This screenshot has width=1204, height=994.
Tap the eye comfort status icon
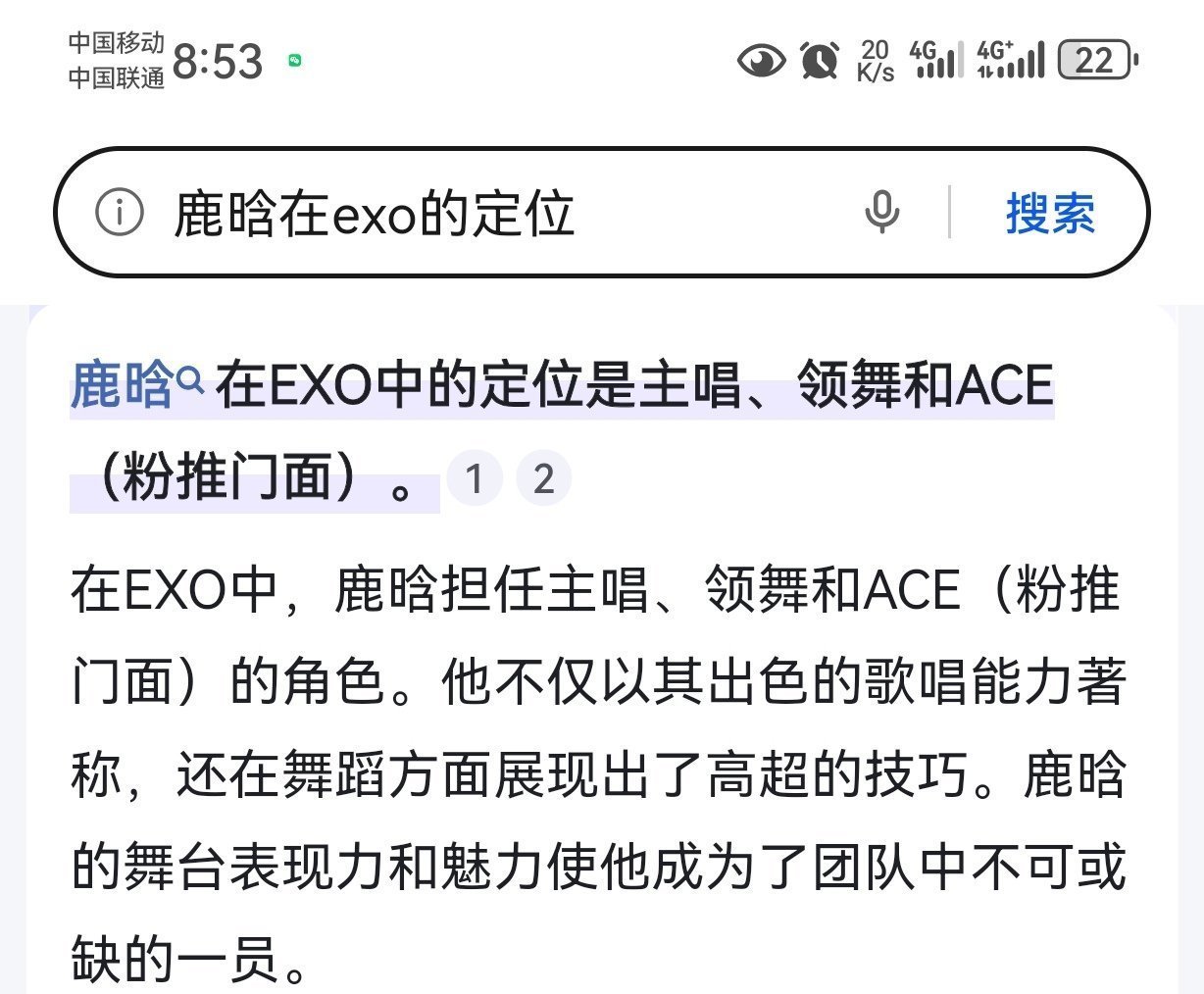[x=761, y=61]
